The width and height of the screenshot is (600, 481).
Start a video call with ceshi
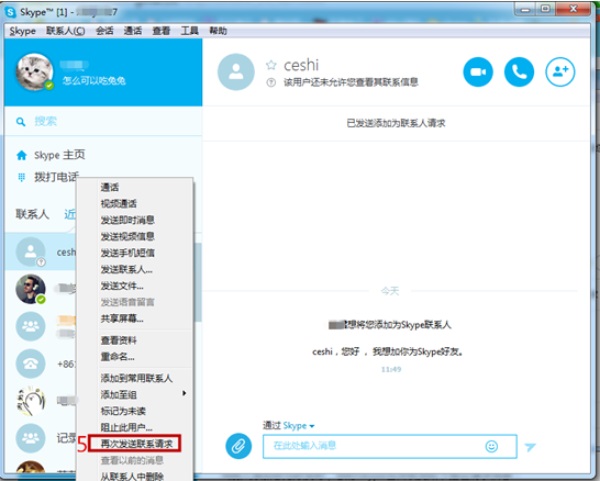(478, 72)
